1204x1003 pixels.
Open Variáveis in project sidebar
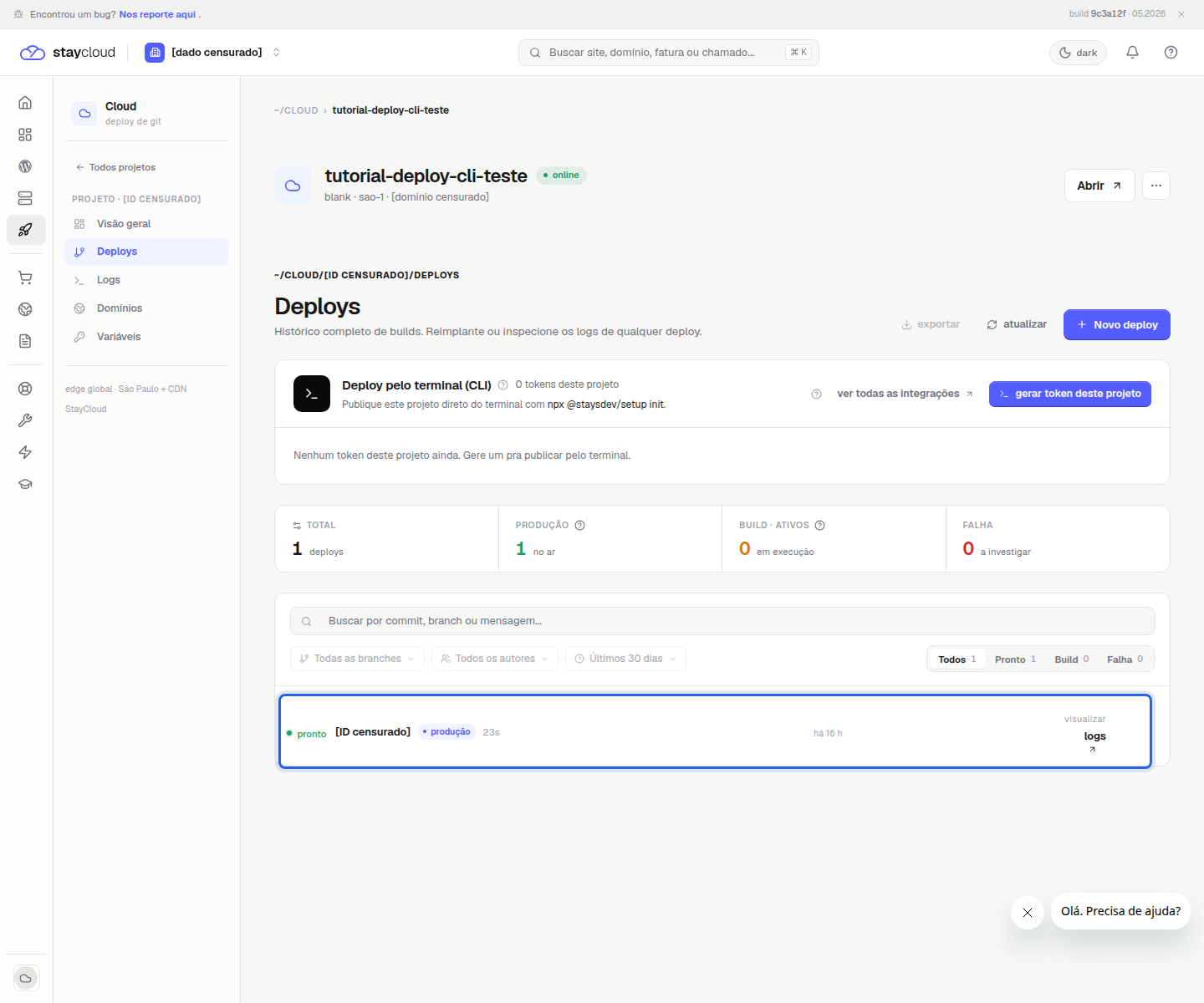pyautogui.click(x=146, y=337)
